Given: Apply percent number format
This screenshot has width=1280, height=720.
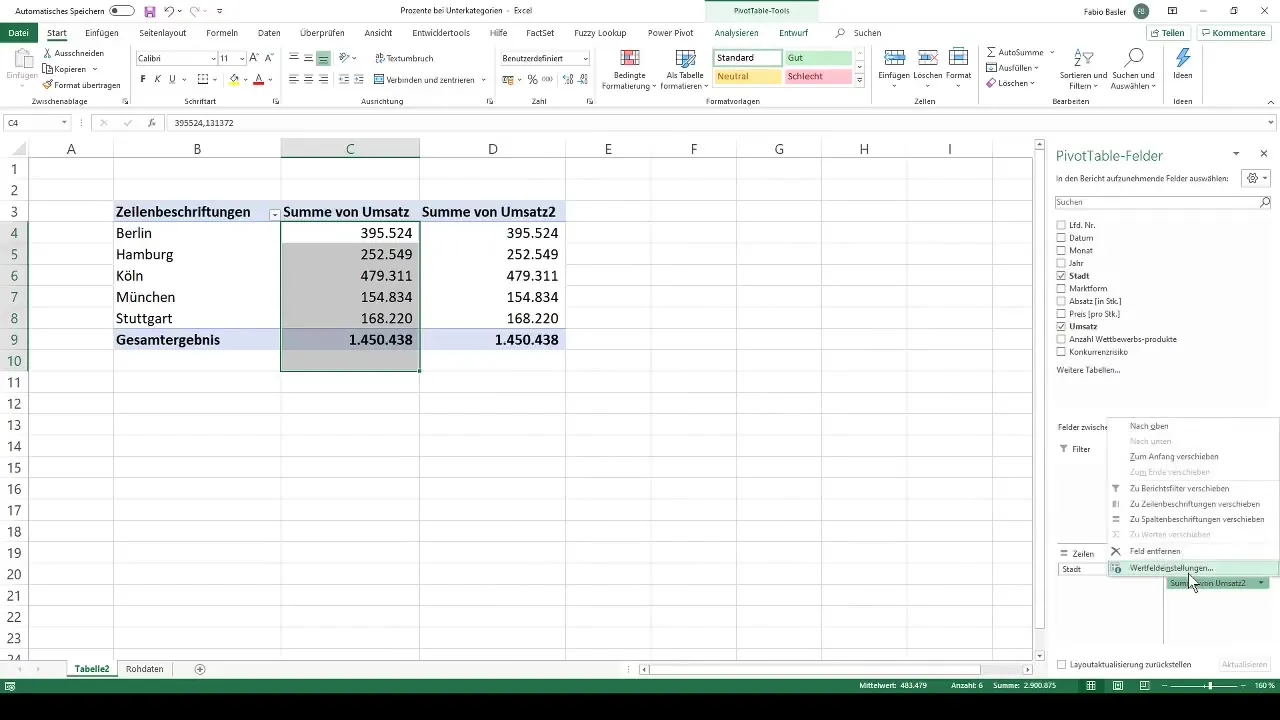Looking at the screenshot, I should [533, 79].
